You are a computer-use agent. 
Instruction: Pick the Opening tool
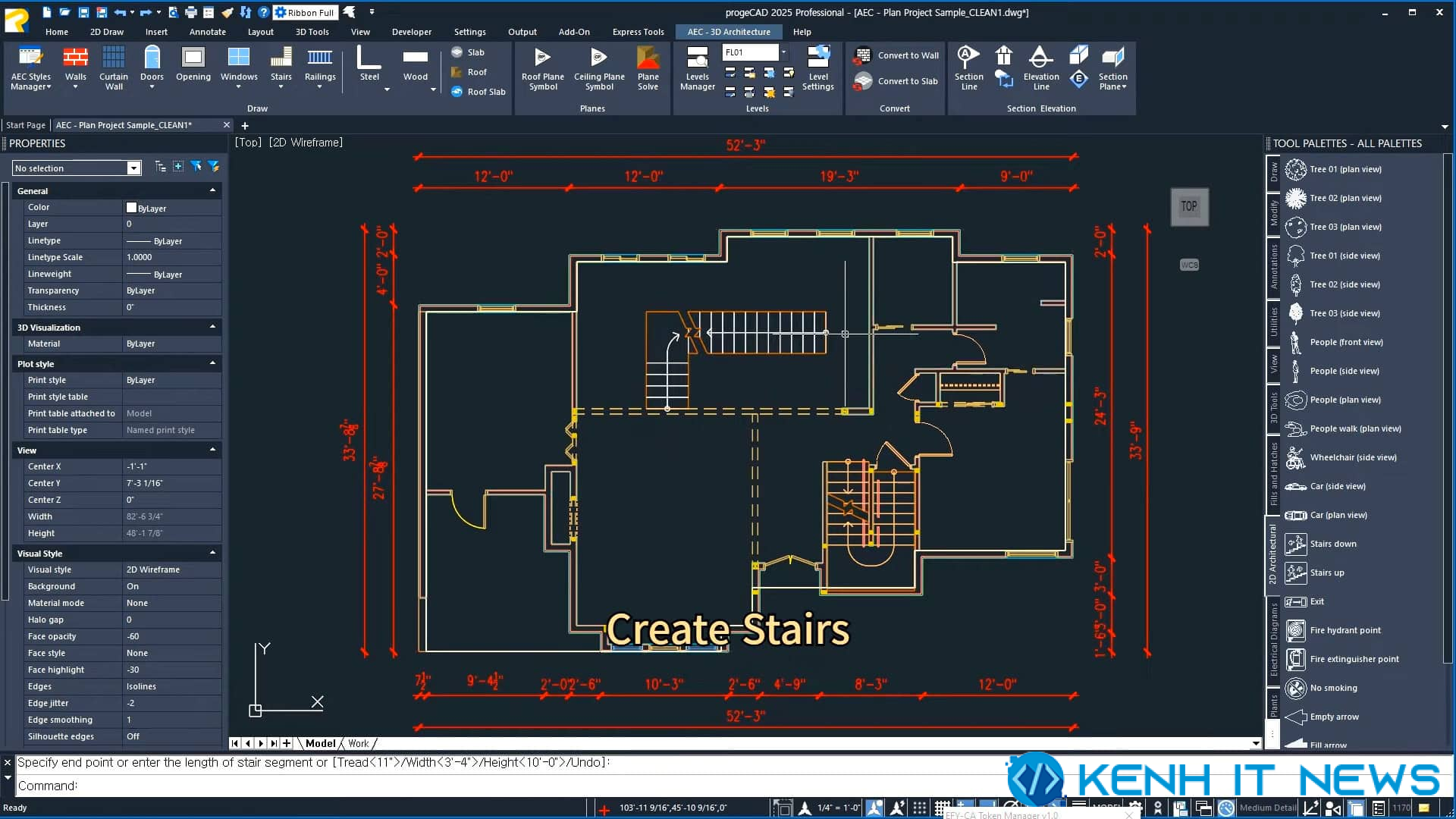[x=193, y=64]
